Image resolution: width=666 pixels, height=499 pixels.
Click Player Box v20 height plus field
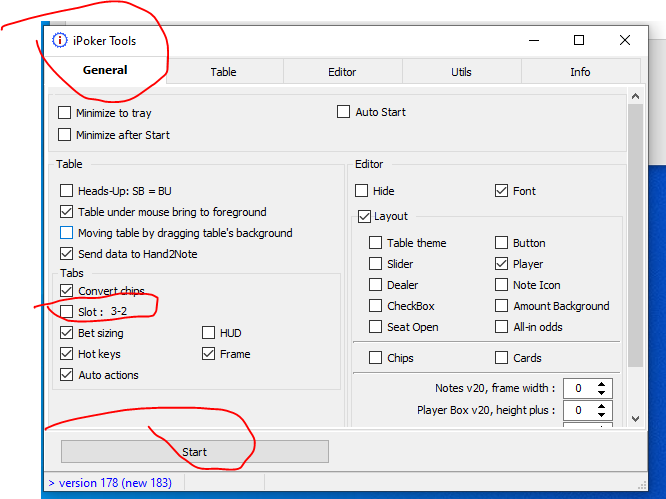click(580, 410)
